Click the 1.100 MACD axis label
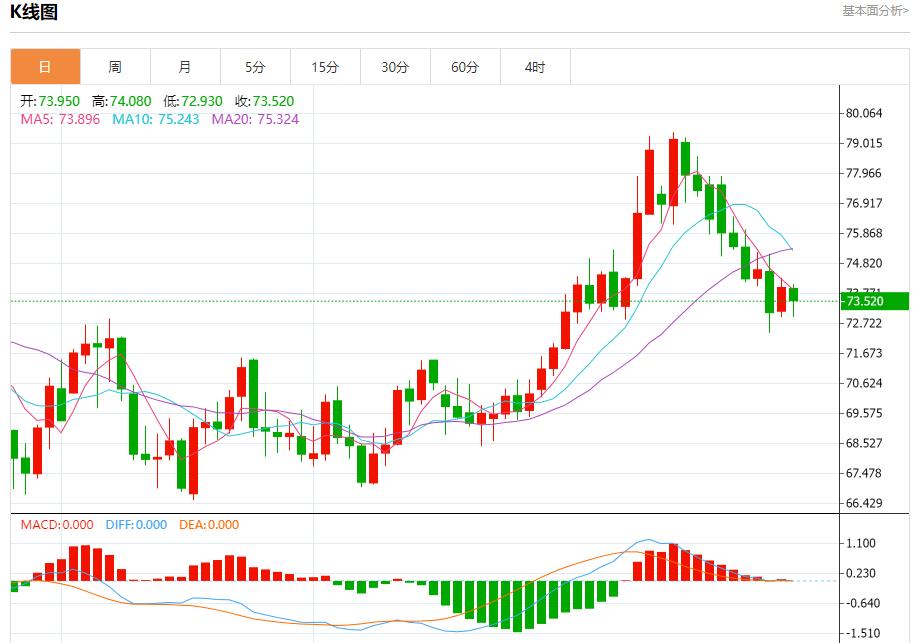Viewport: 915px width, 643px height. click(x=861, y=543)
